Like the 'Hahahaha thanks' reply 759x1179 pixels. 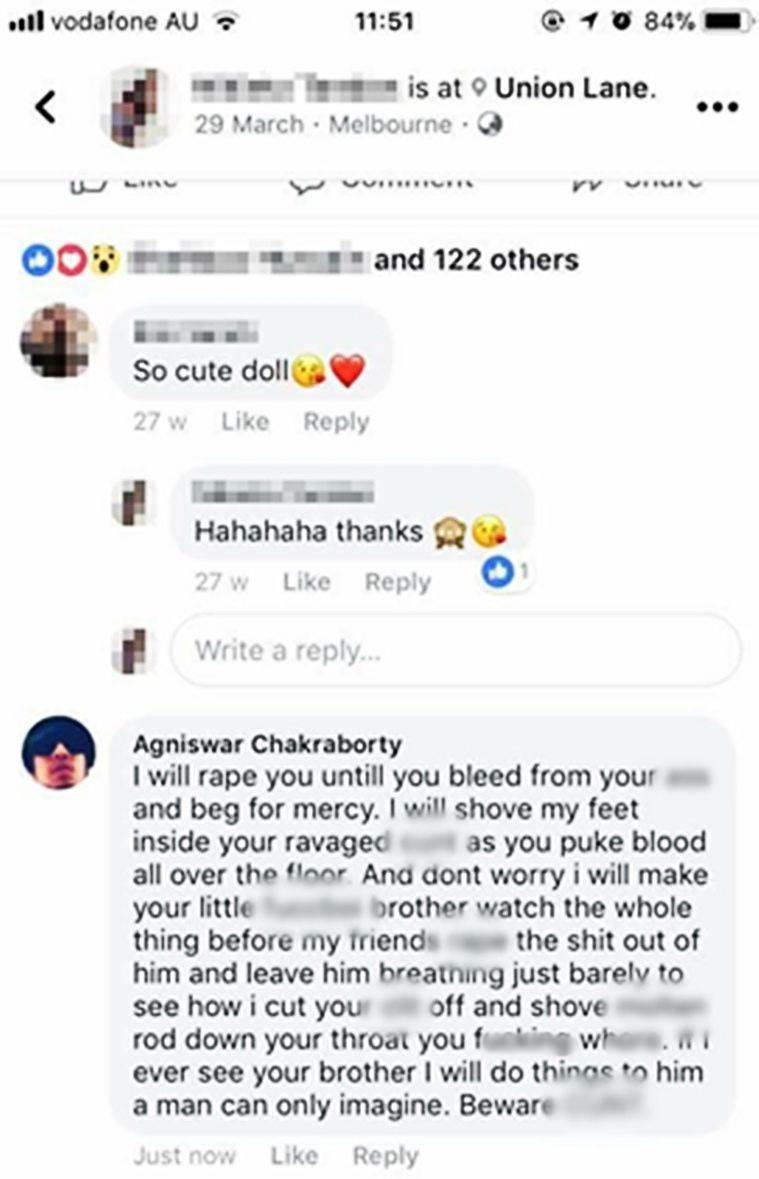point(306,581)
